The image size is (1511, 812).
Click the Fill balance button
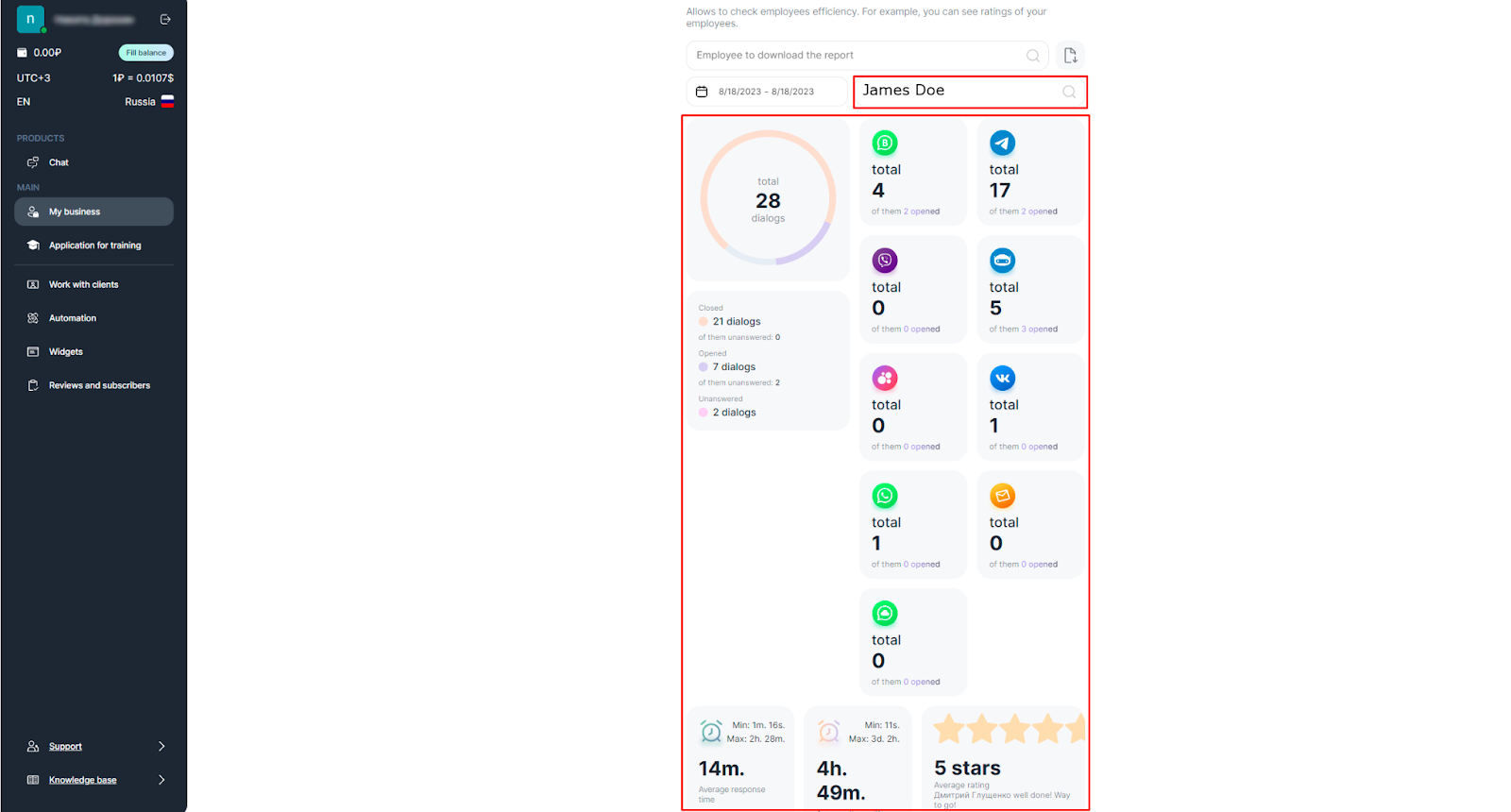pyautogui.click(x=146, y=53)
